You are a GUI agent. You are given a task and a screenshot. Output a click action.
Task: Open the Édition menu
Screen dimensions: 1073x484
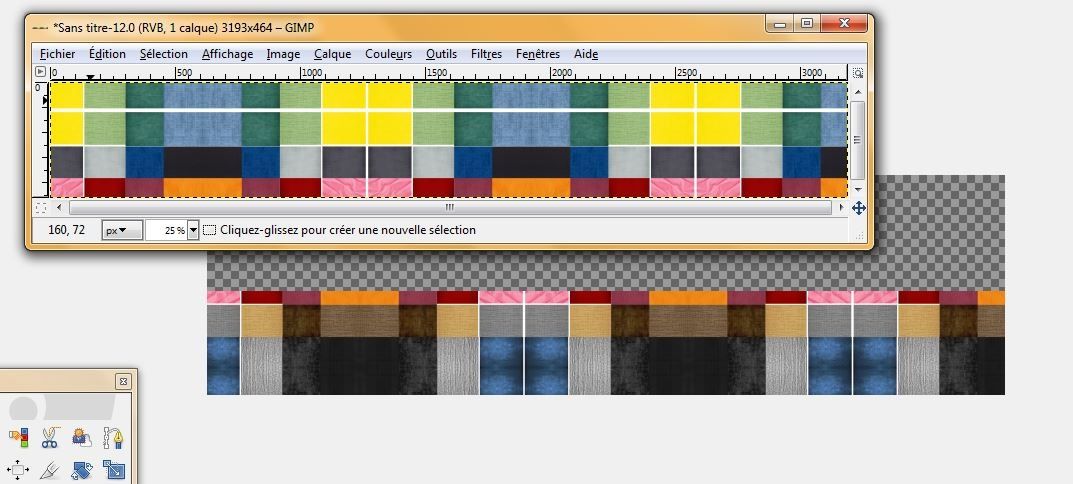[x=107, y=54]
